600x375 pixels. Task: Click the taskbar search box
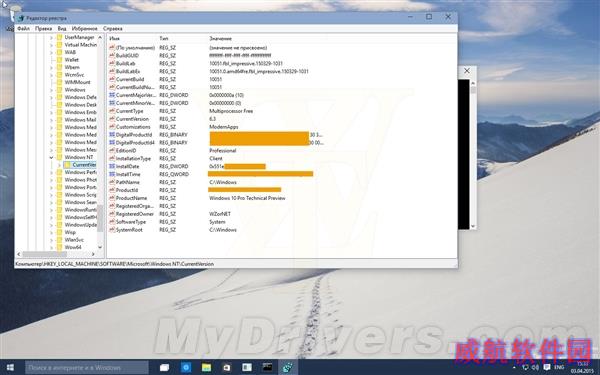click(x=86, y=368)
